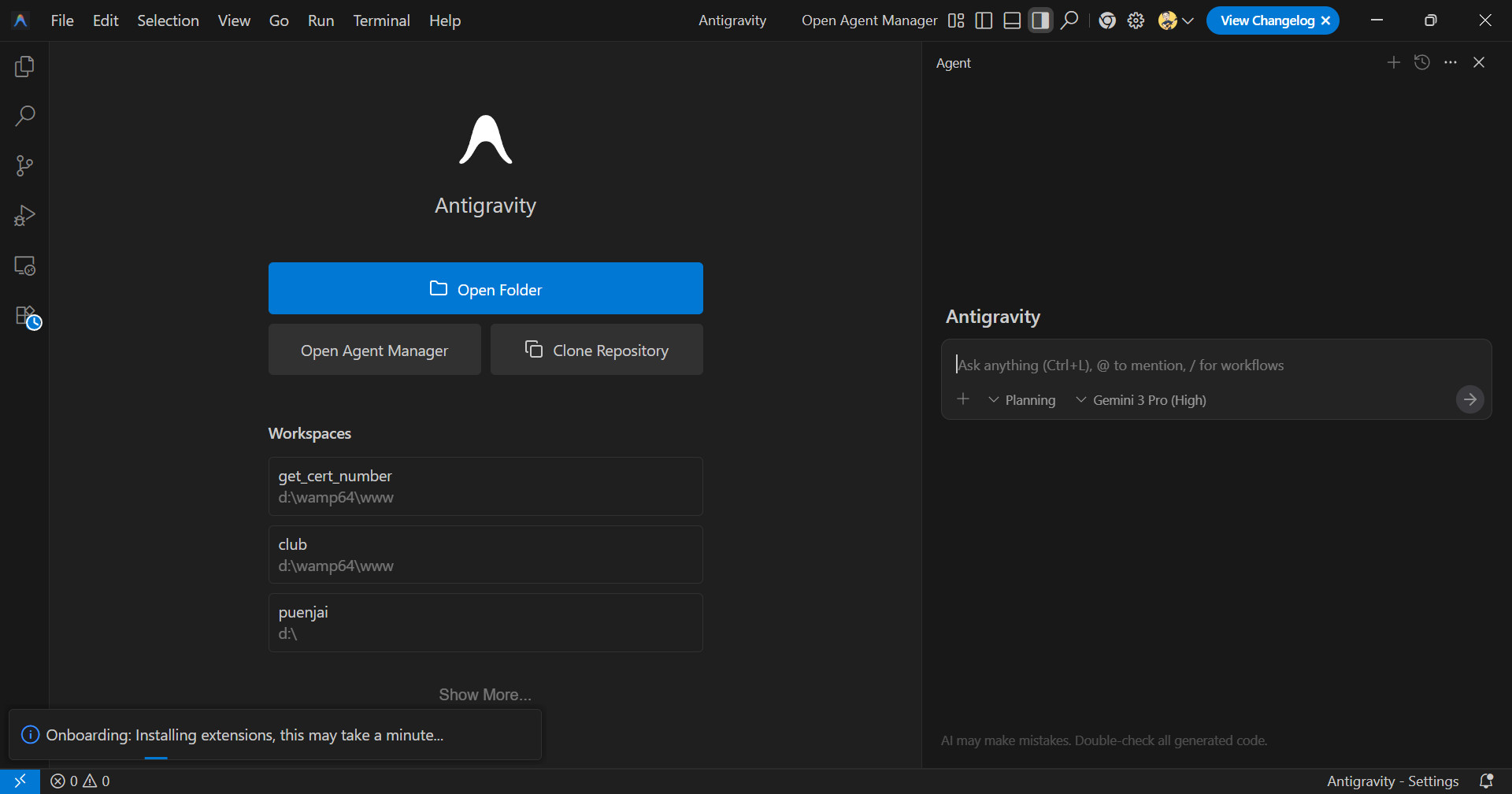Click the Antigravity title in the title bar
Image resolution: width=1512 pixels, height=794 pixels.
tap(732, 20)
